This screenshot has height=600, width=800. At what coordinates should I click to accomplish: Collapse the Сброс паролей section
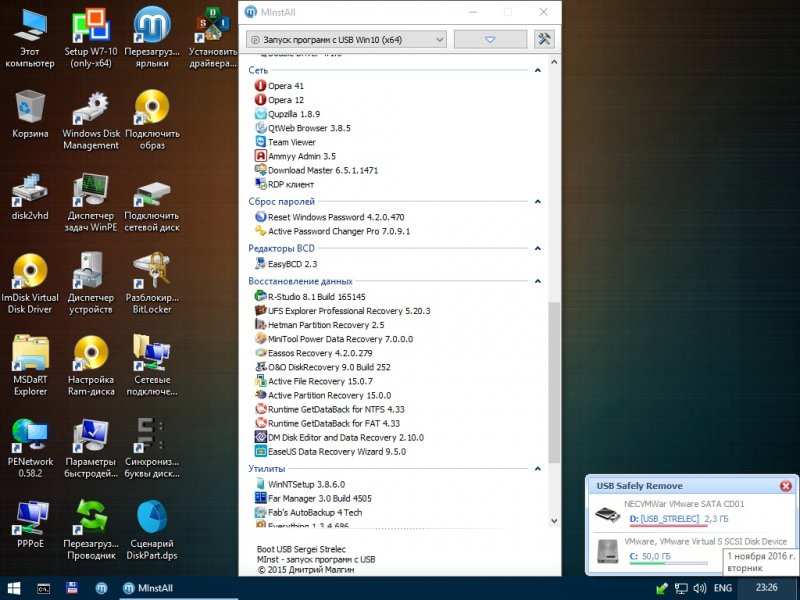538,201
